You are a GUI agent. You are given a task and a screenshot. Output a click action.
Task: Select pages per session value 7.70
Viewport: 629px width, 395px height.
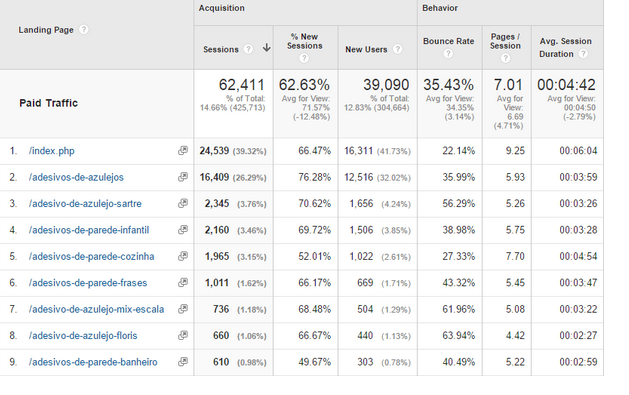[515, 256]
